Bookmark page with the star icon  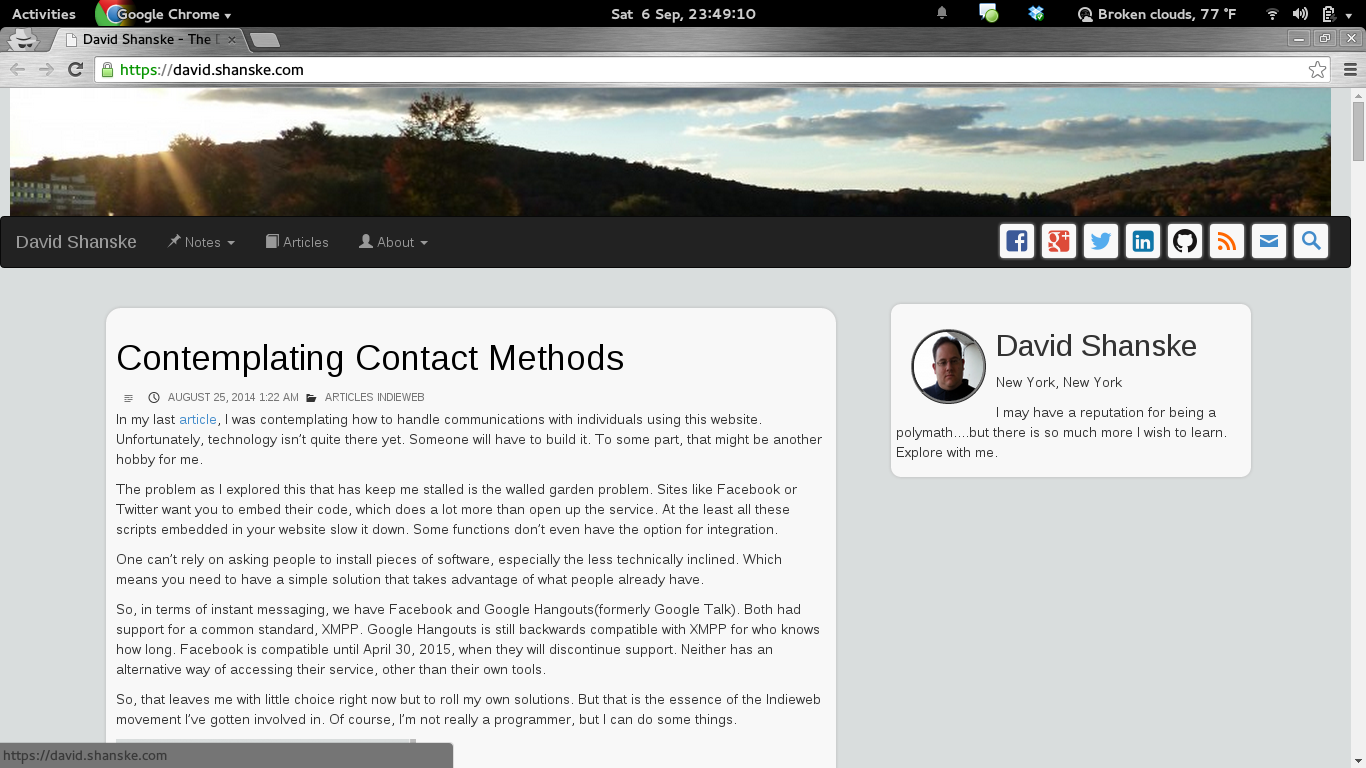tap(1317, 70)
